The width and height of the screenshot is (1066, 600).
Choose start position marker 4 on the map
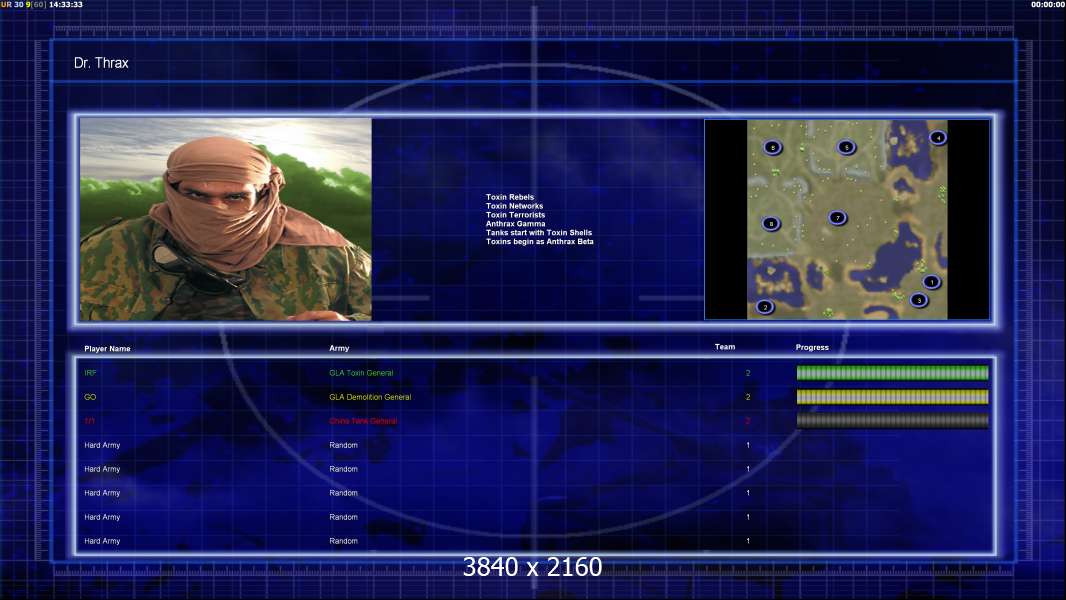(937, 138)
